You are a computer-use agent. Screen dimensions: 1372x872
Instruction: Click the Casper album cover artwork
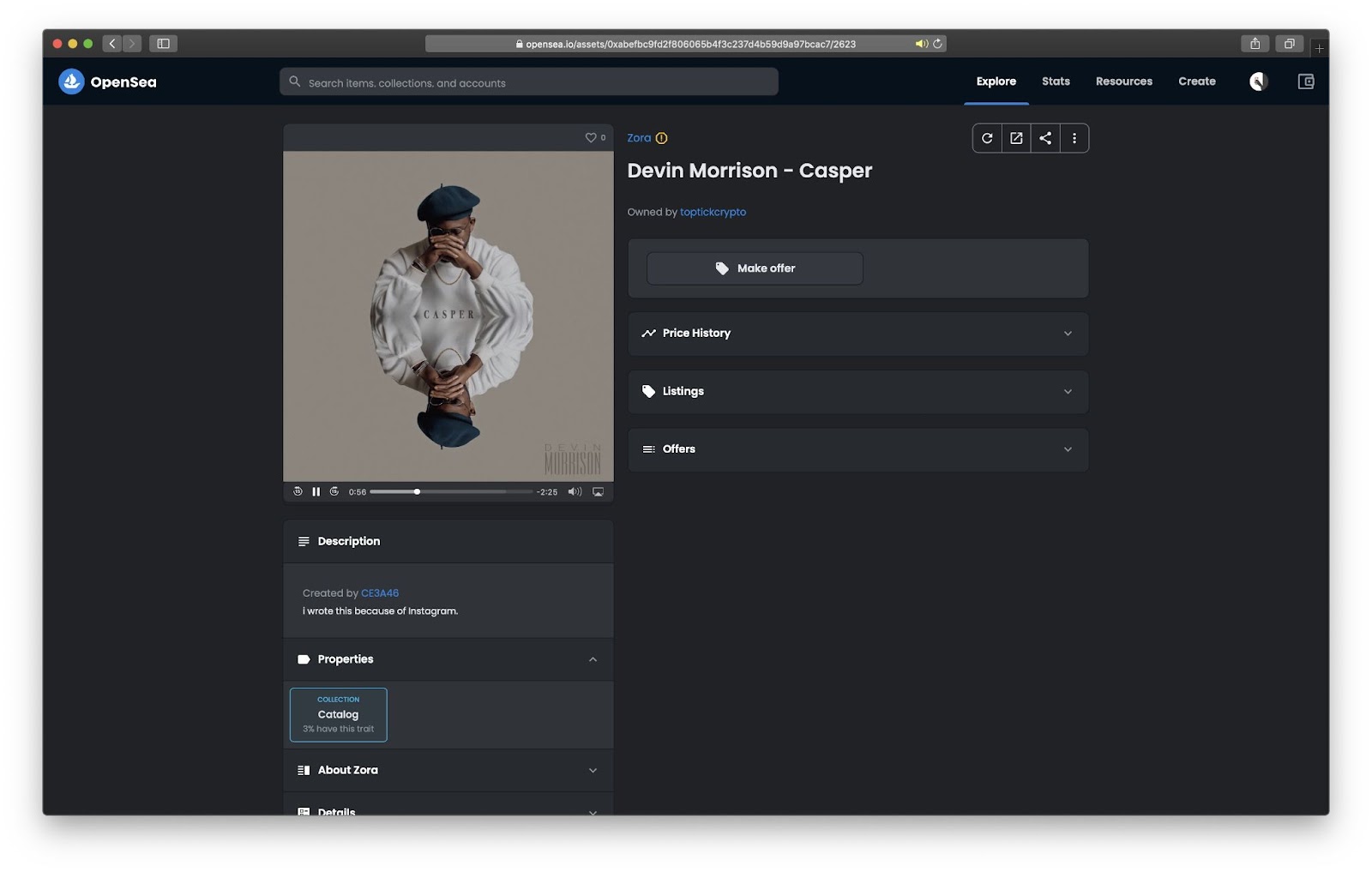point(448,316)
